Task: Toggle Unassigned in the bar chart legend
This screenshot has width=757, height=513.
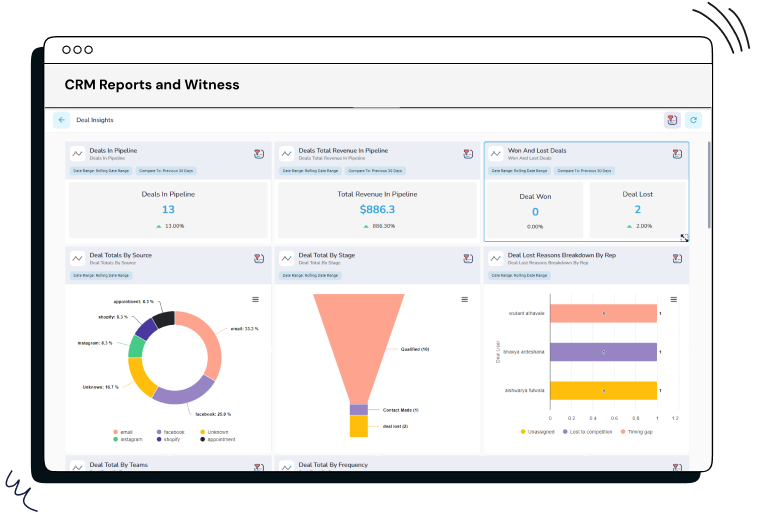Action: [537, 432]
